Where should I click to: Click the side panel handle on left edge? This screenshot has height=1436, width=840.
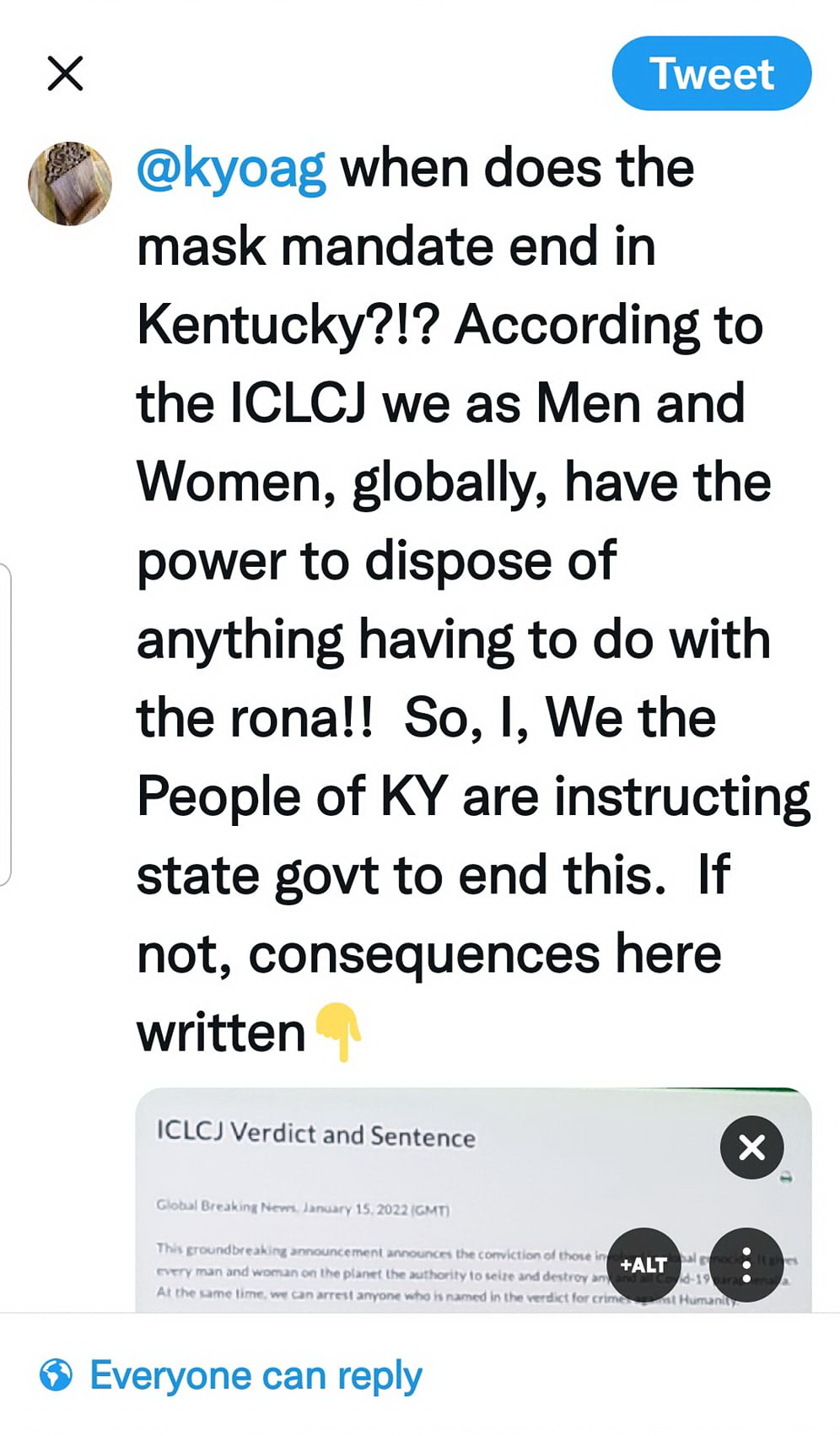[x=5, y=726]
